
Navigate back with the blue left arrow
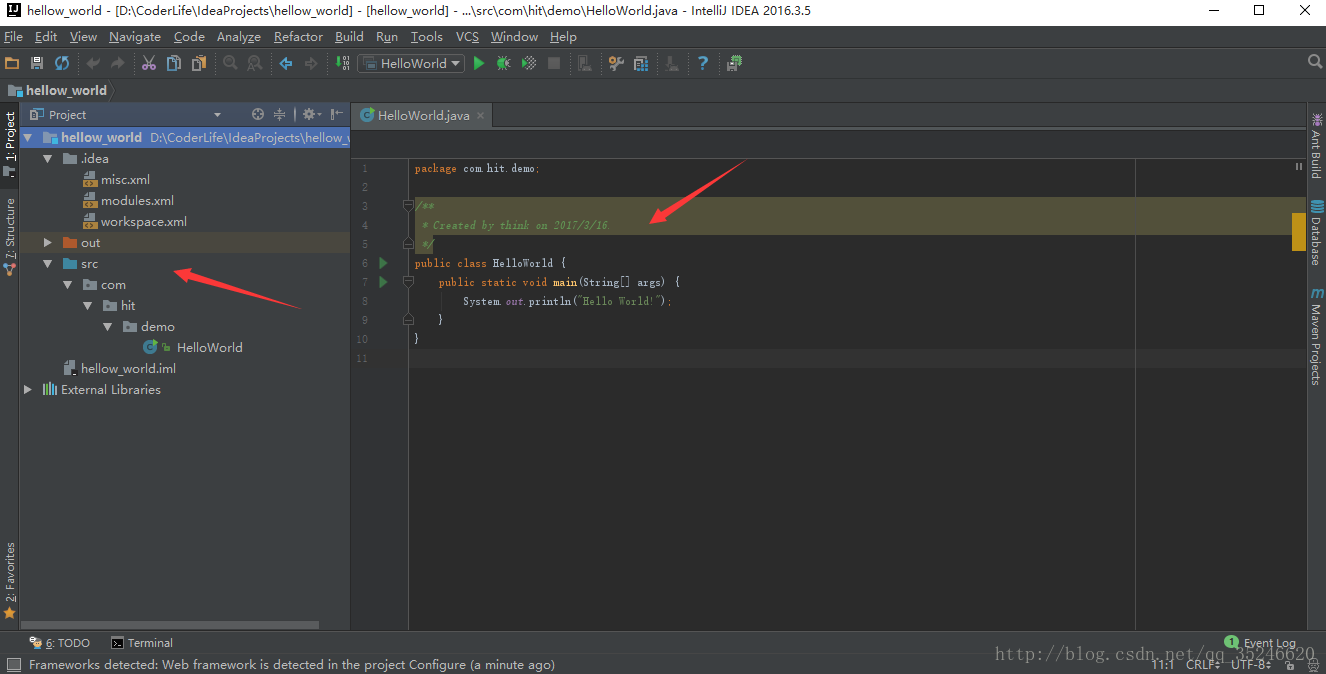[x=286, y=63]
